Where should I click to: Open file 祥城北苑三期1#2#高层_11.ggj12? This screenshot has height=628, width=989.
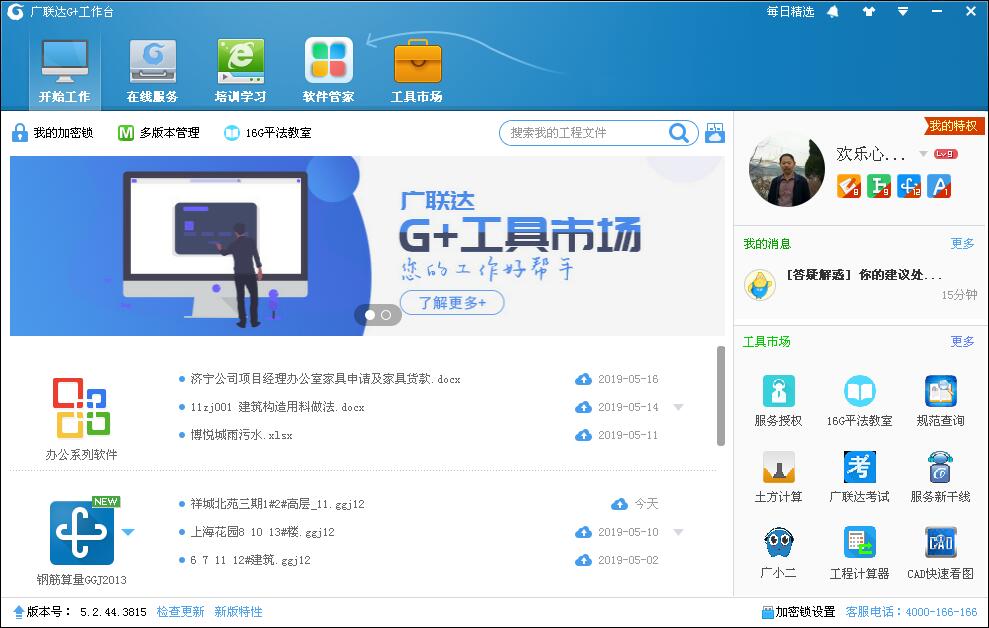(x=278, y=504)
